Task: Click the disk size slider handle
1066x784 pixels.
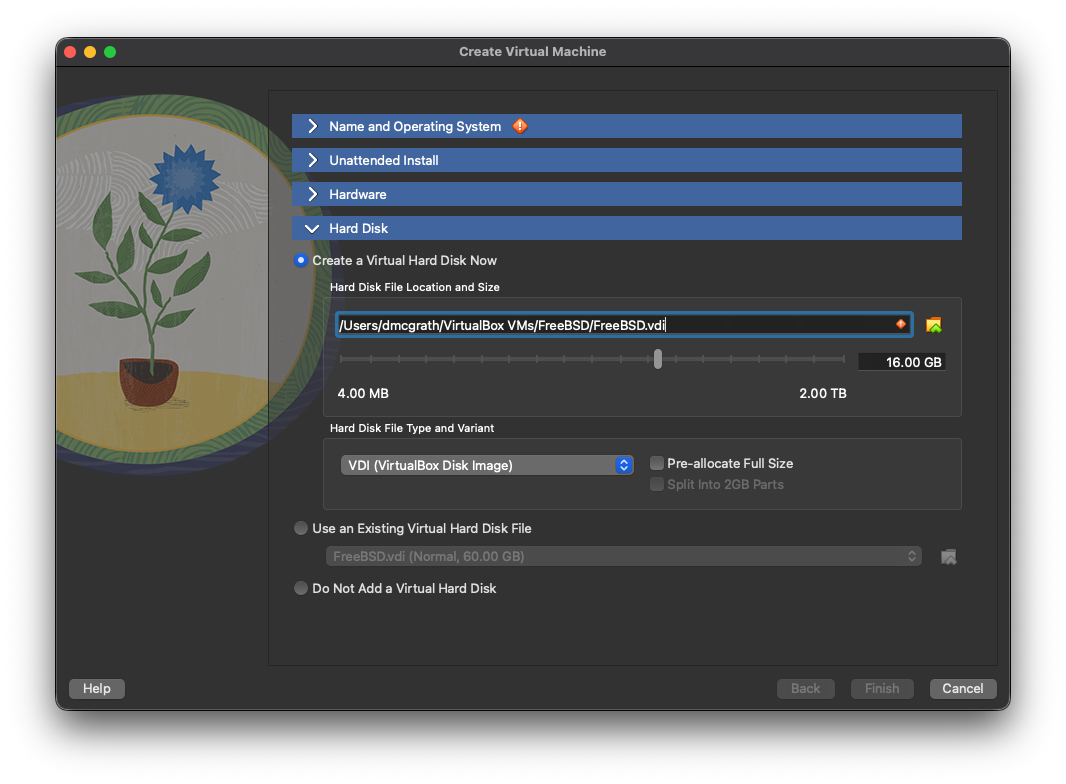Action: (x=657, y=359)
